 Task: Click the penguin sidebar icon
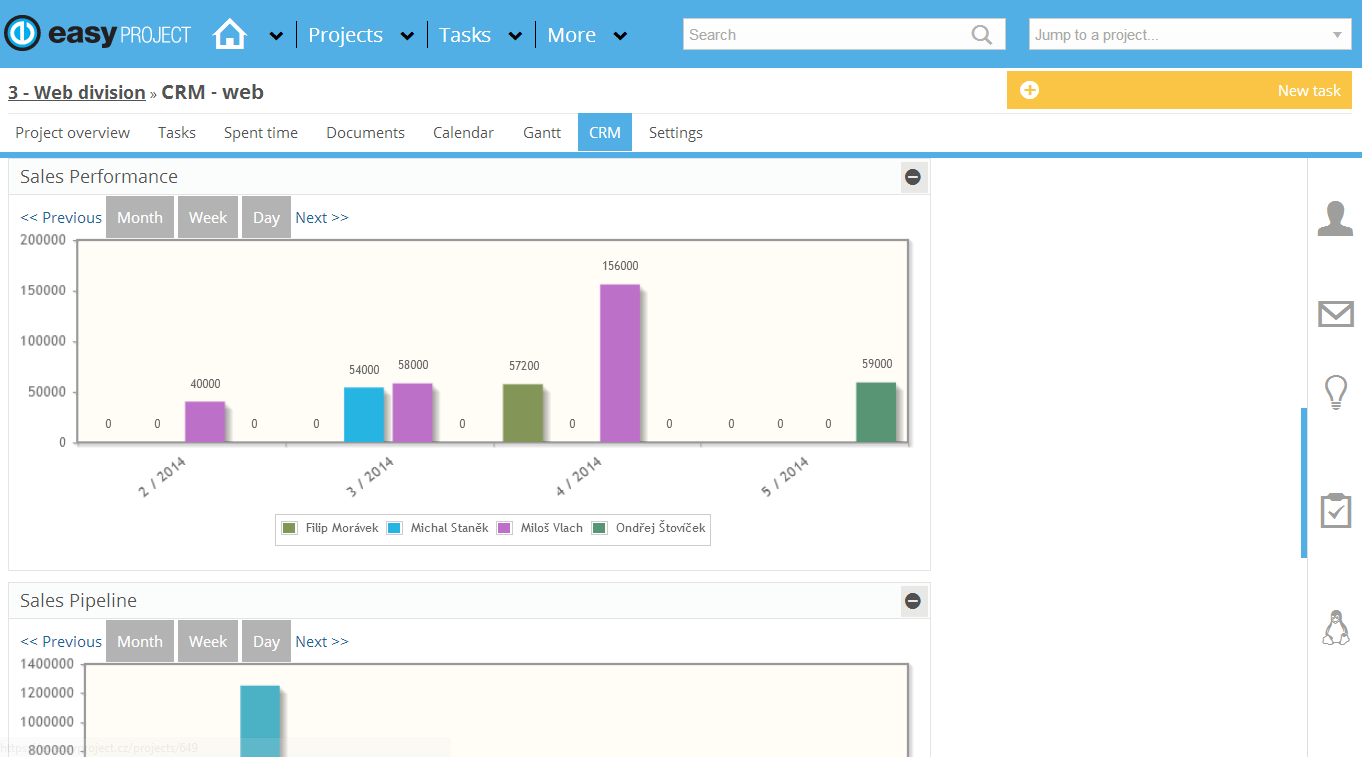click(1335, 627)
